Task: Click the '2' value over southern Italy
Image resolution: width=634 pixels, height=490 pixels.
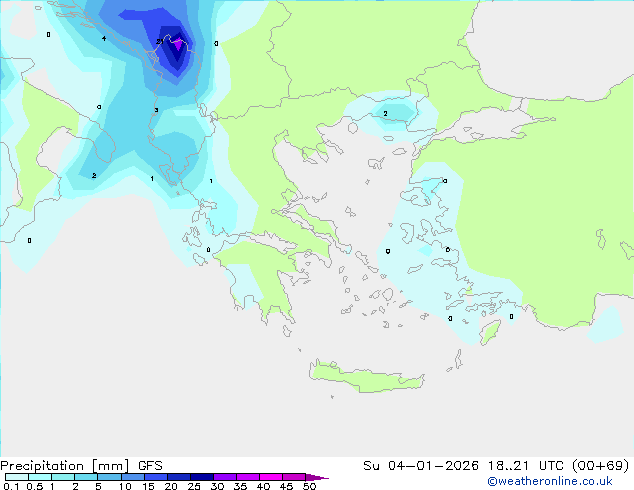Action: [x=94, y=175]
